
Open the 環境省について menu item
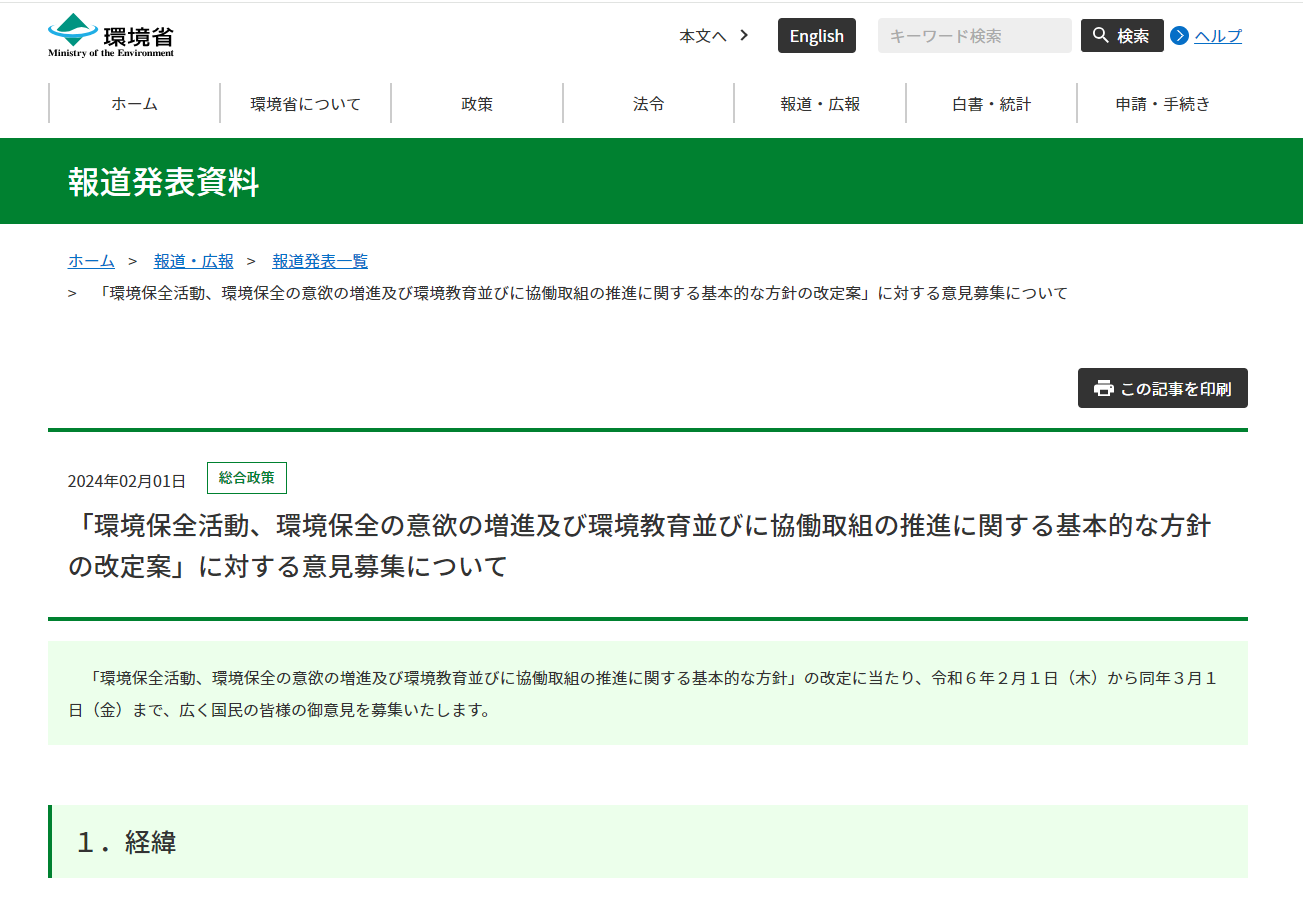tap(305, 103)
